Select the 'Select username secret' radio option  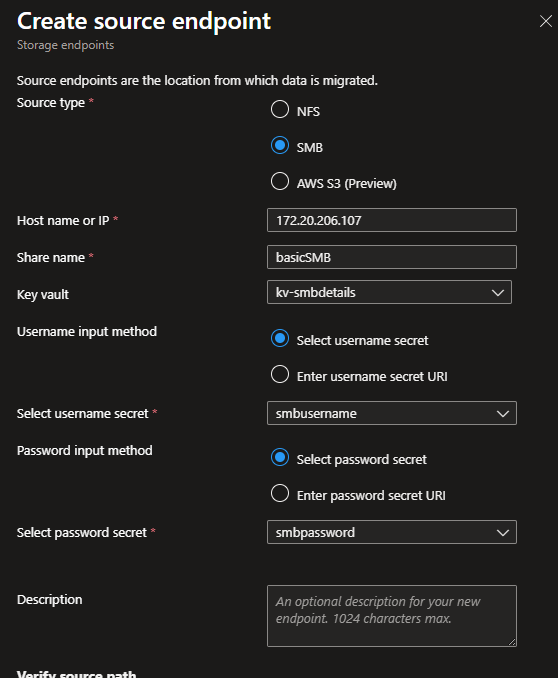[x=280, y=338]
